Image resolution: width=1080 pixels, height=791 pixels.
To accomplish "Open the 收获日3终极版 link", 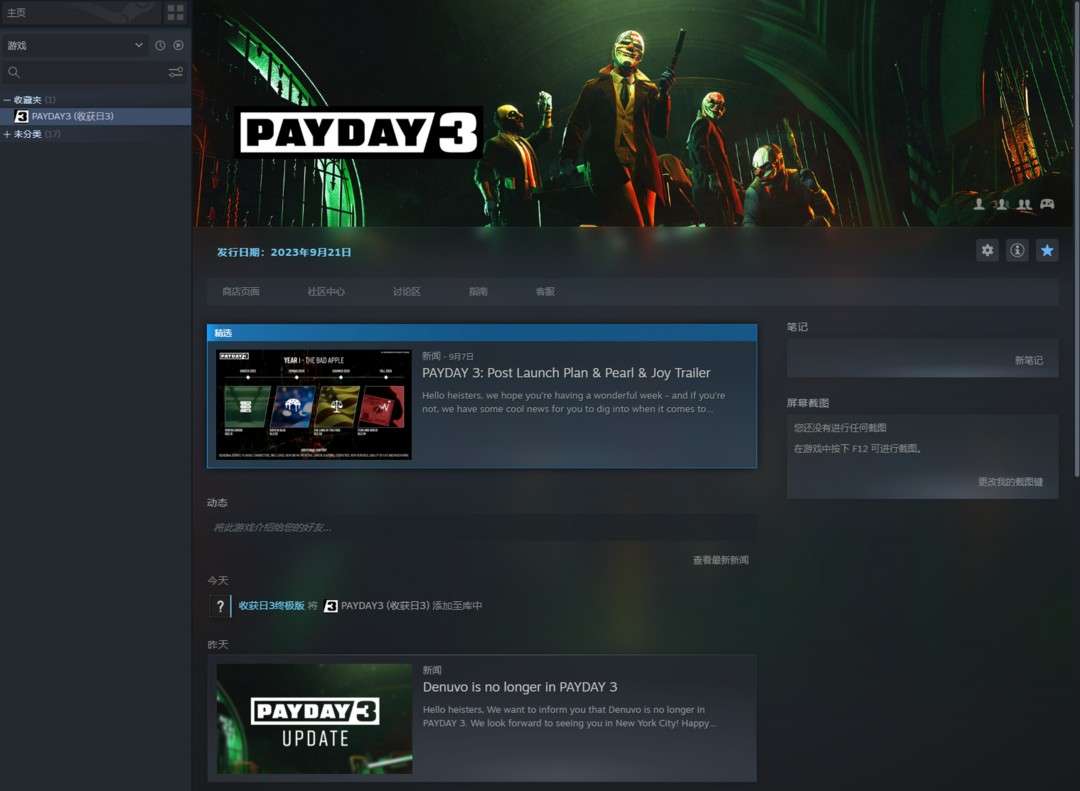I will click(271, 606).
